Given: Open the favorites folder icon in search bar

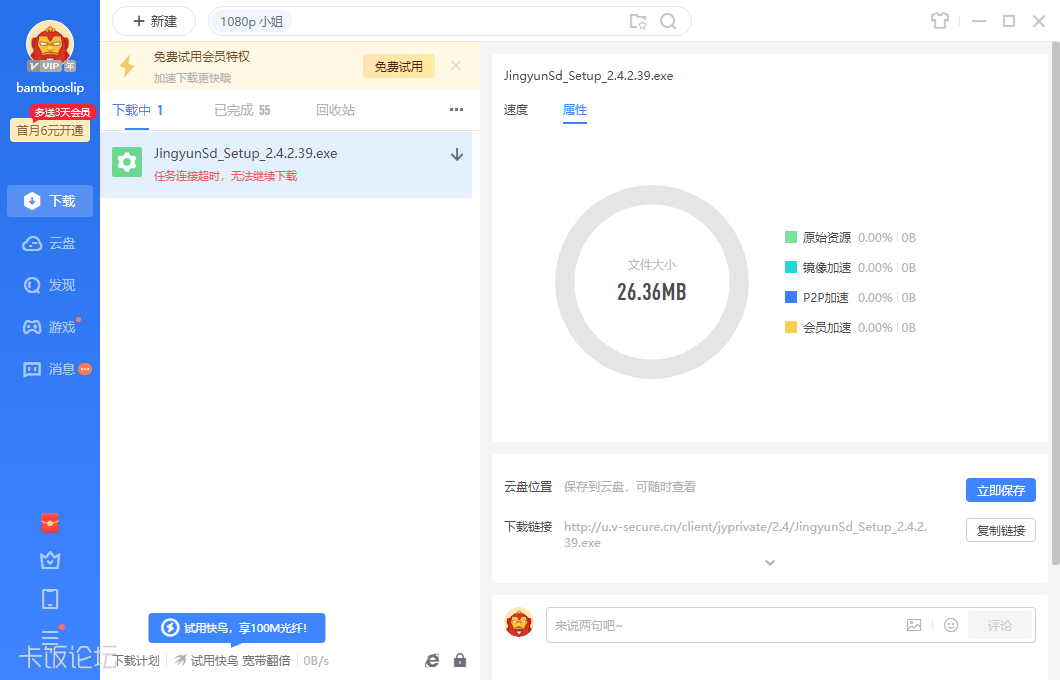Looking at the screenshot, I should [638, 21].
